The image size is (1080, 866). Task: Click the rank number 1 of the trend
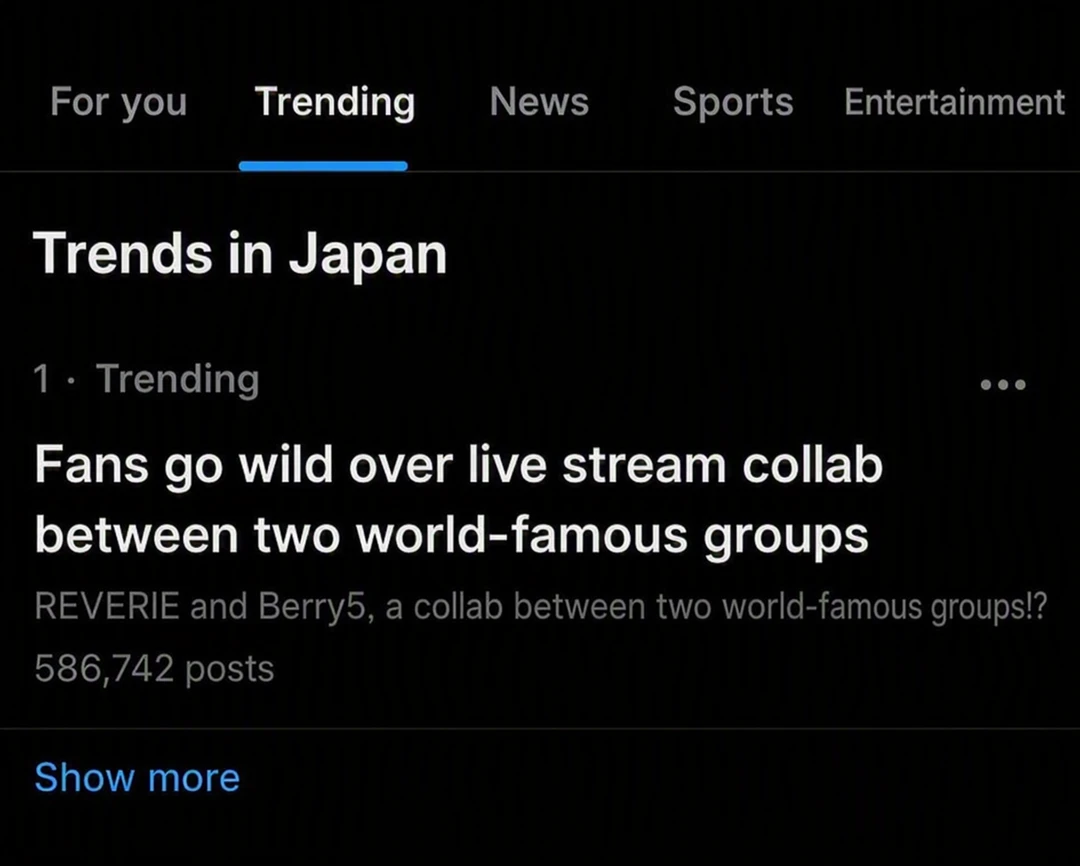[42, 379]
